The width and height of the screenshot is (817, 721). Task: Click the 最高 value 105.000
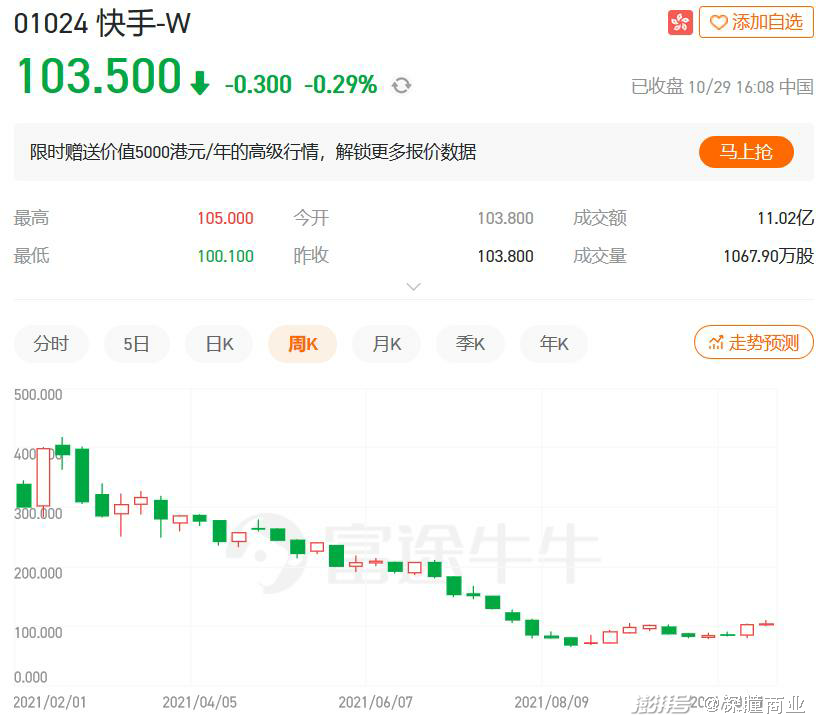226,218
